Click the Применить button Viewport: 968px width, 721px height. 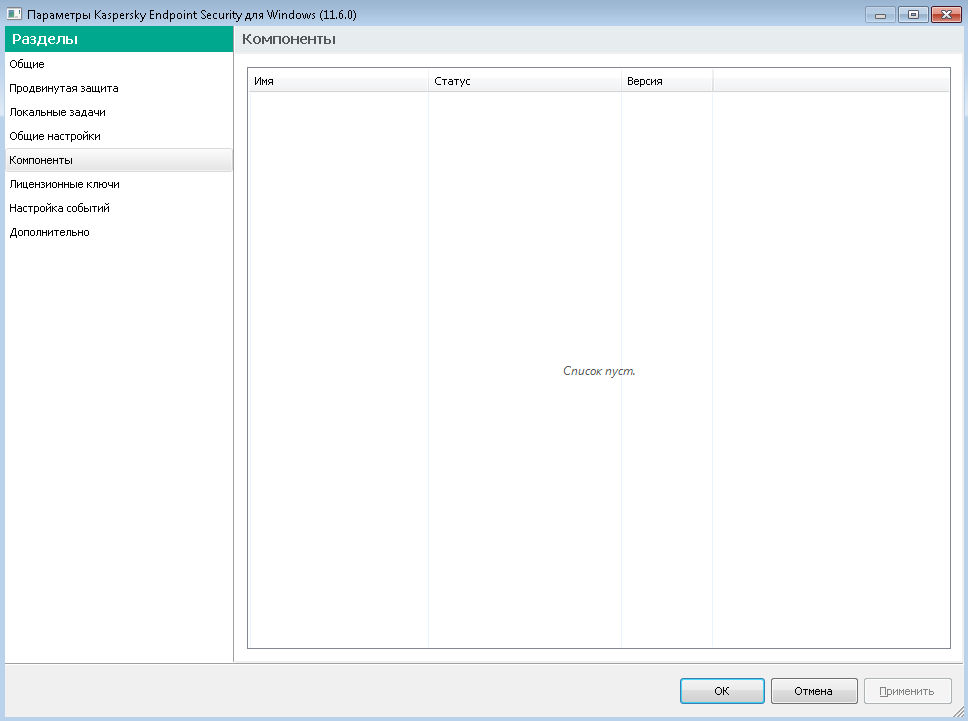tap(906, 691)
